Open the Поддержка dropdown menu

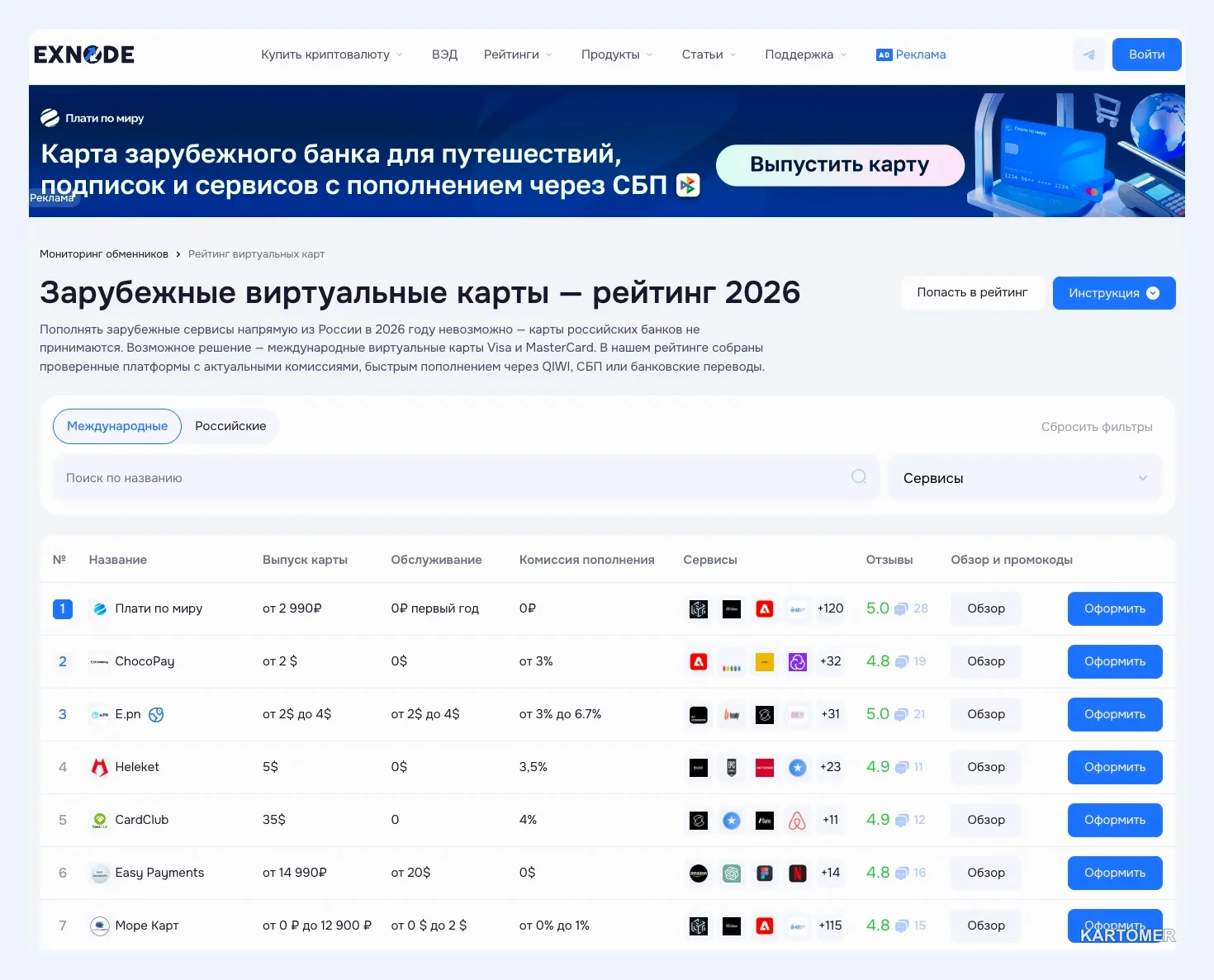[806, 54]
